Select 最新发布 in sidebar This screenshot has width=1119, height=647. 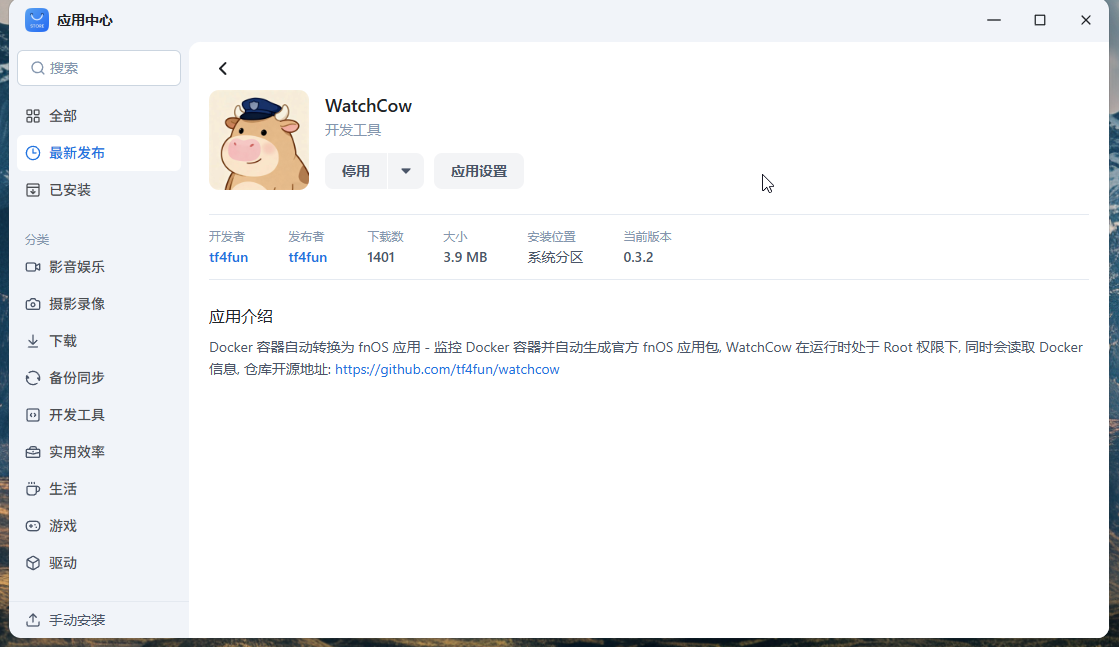99,153
